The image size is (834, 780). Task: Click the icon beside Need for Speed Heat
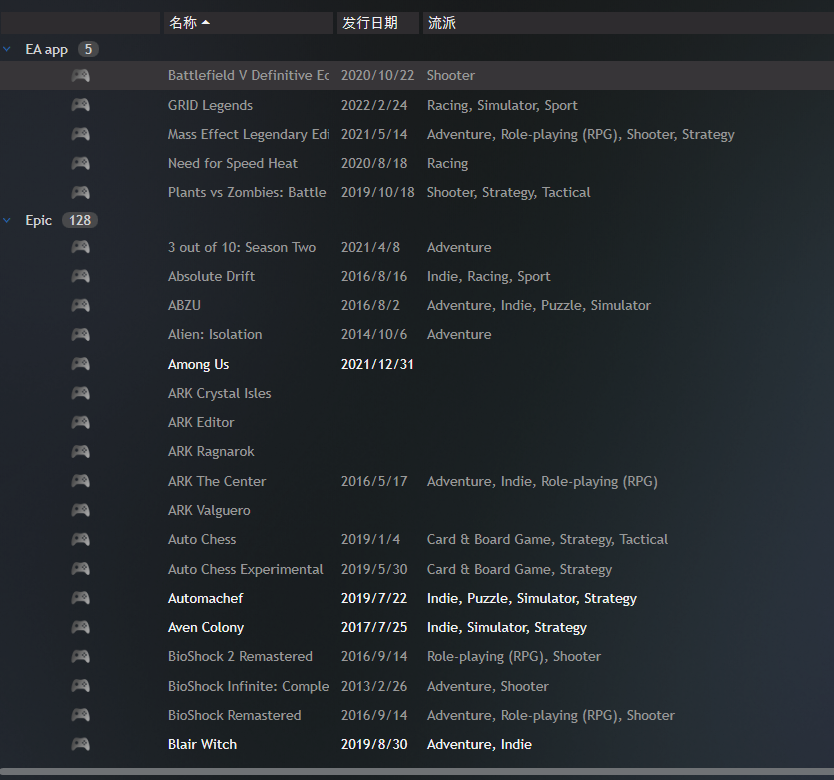tap(80, 163)
